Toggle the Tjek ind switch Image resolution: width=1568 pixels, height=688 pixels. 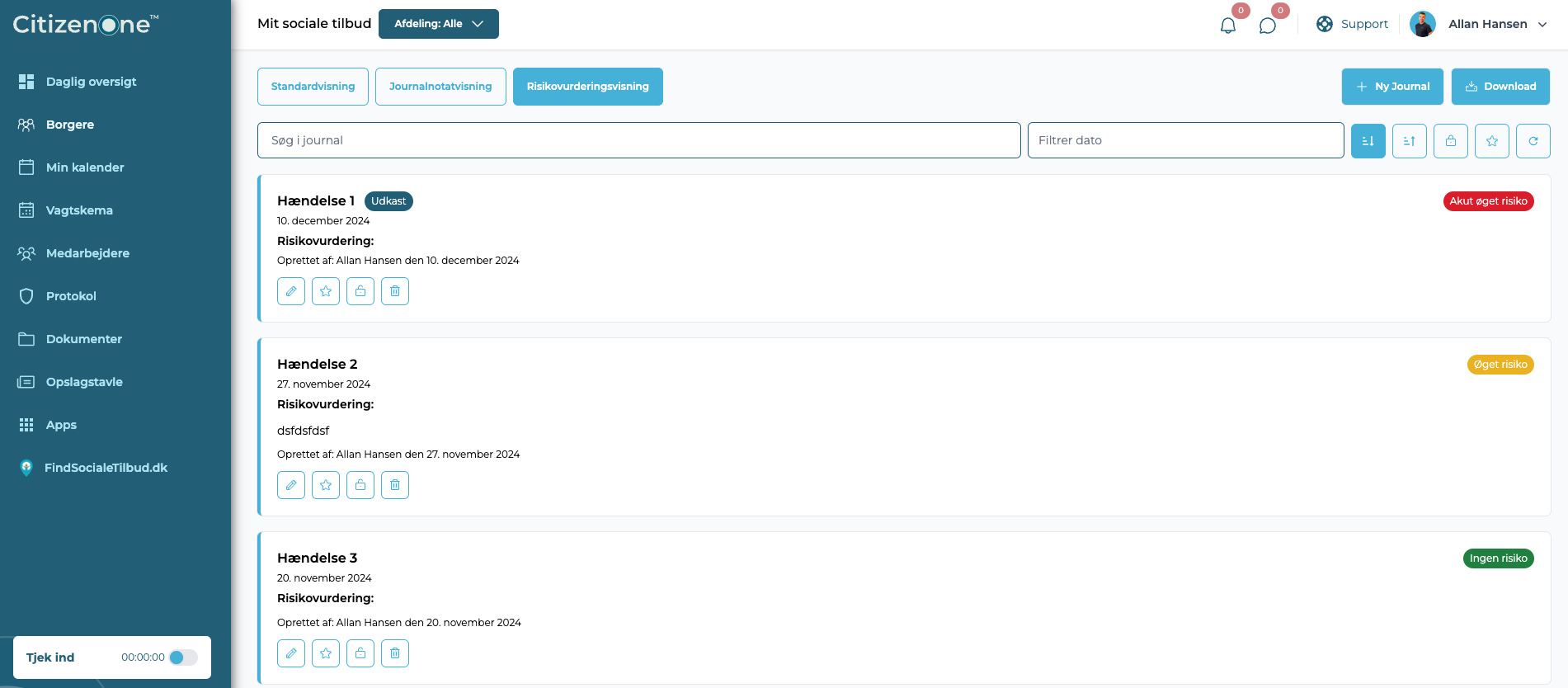pos(183,657)
